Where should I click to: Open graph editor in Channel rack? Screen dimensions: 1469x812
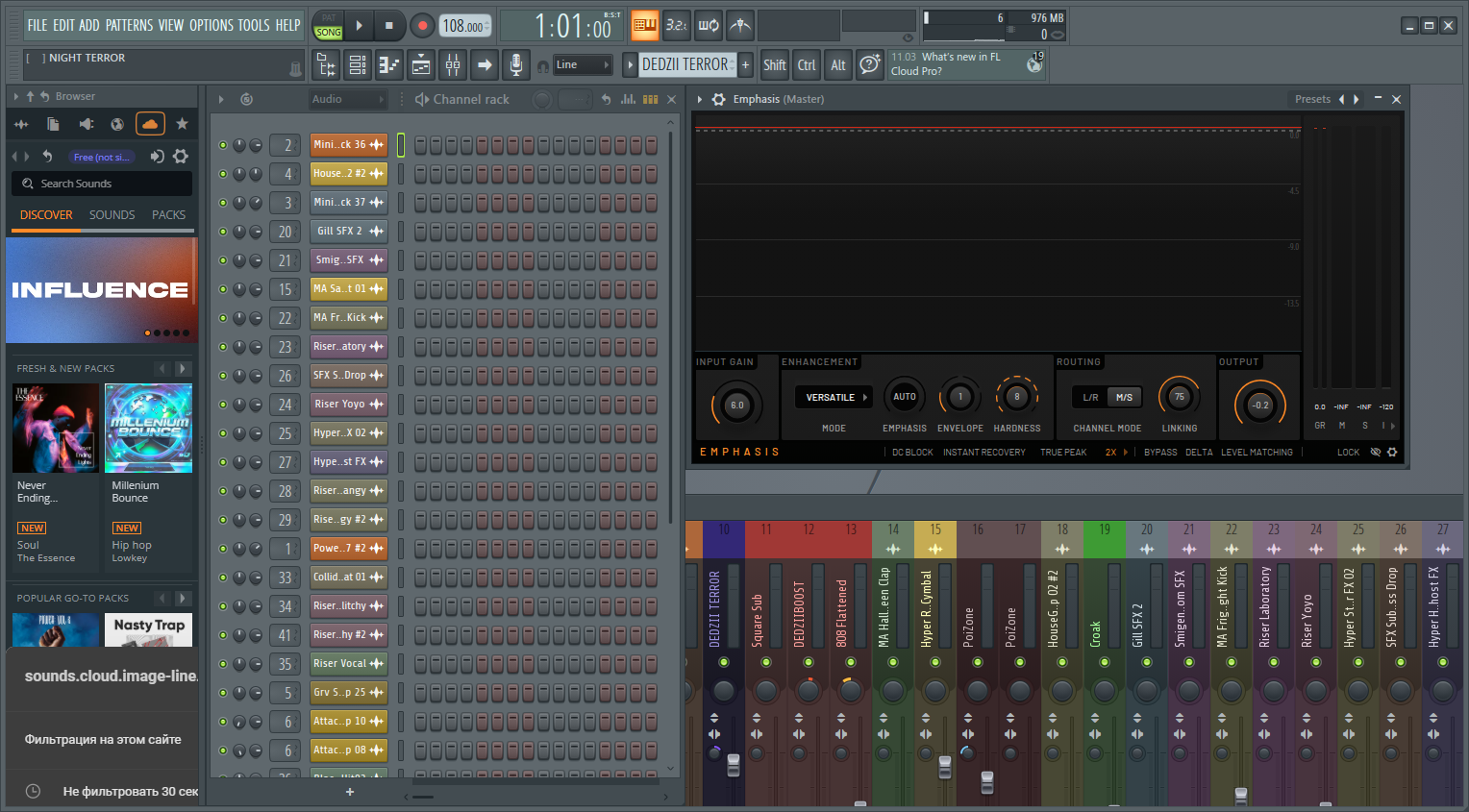pos(628,99)
